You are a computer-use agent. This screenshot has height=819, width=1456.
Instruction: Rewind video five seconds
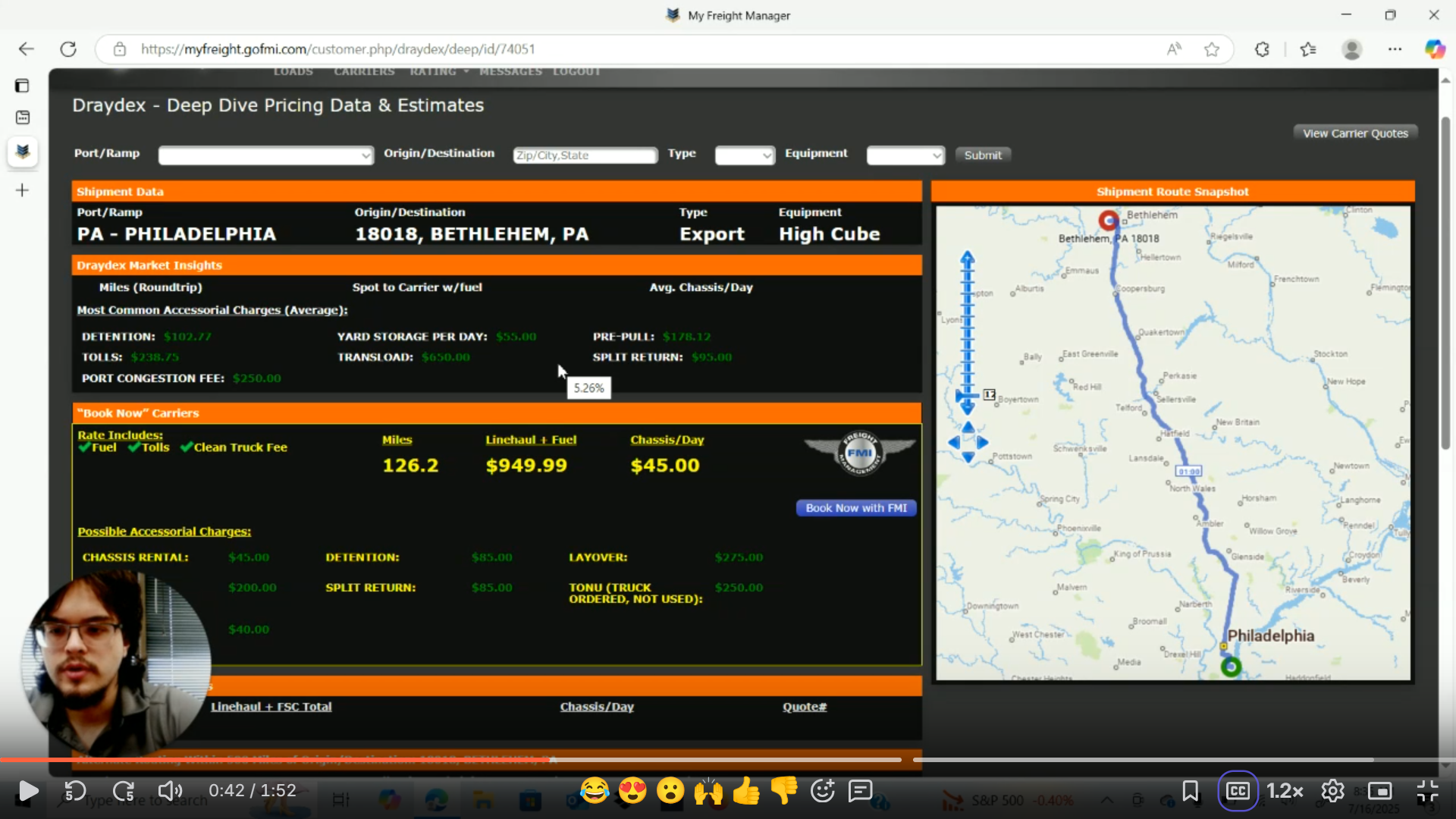pyautogui.click(x=74, y=791)
